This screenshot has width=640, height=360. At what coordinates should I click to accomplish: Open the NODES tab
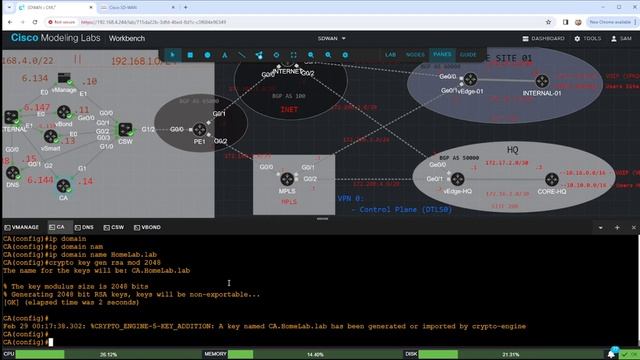(415, 54)
